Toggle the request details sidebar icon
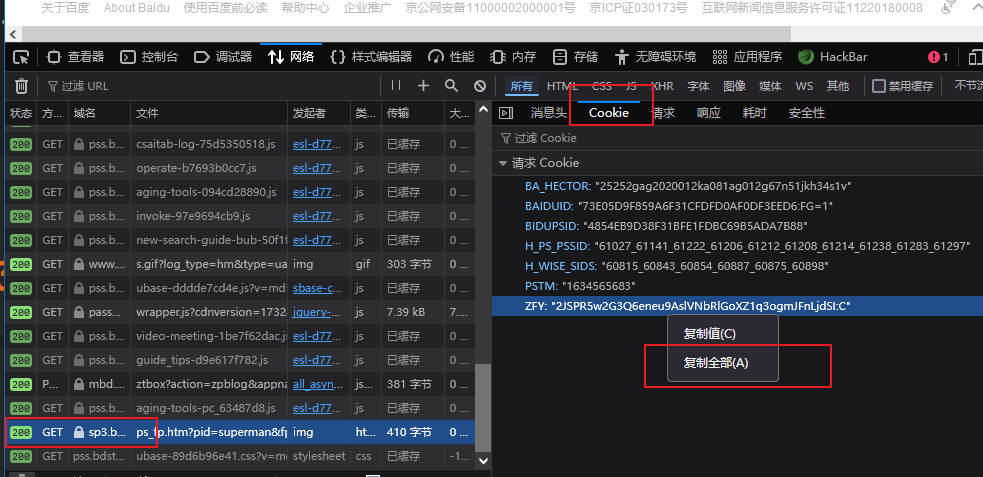Screen dimensions: 983x477 [506, 113]
